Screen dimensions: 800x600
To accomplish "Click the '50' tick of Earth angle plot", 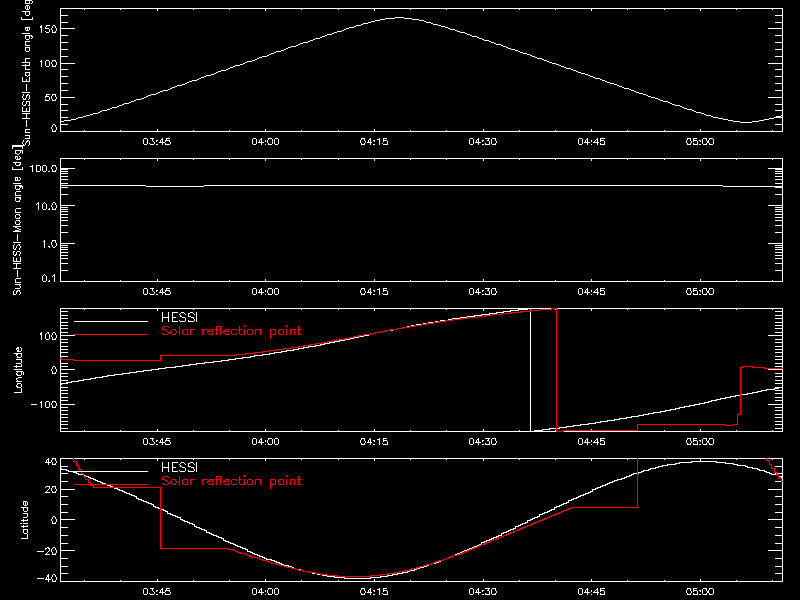I will point(51,97).
